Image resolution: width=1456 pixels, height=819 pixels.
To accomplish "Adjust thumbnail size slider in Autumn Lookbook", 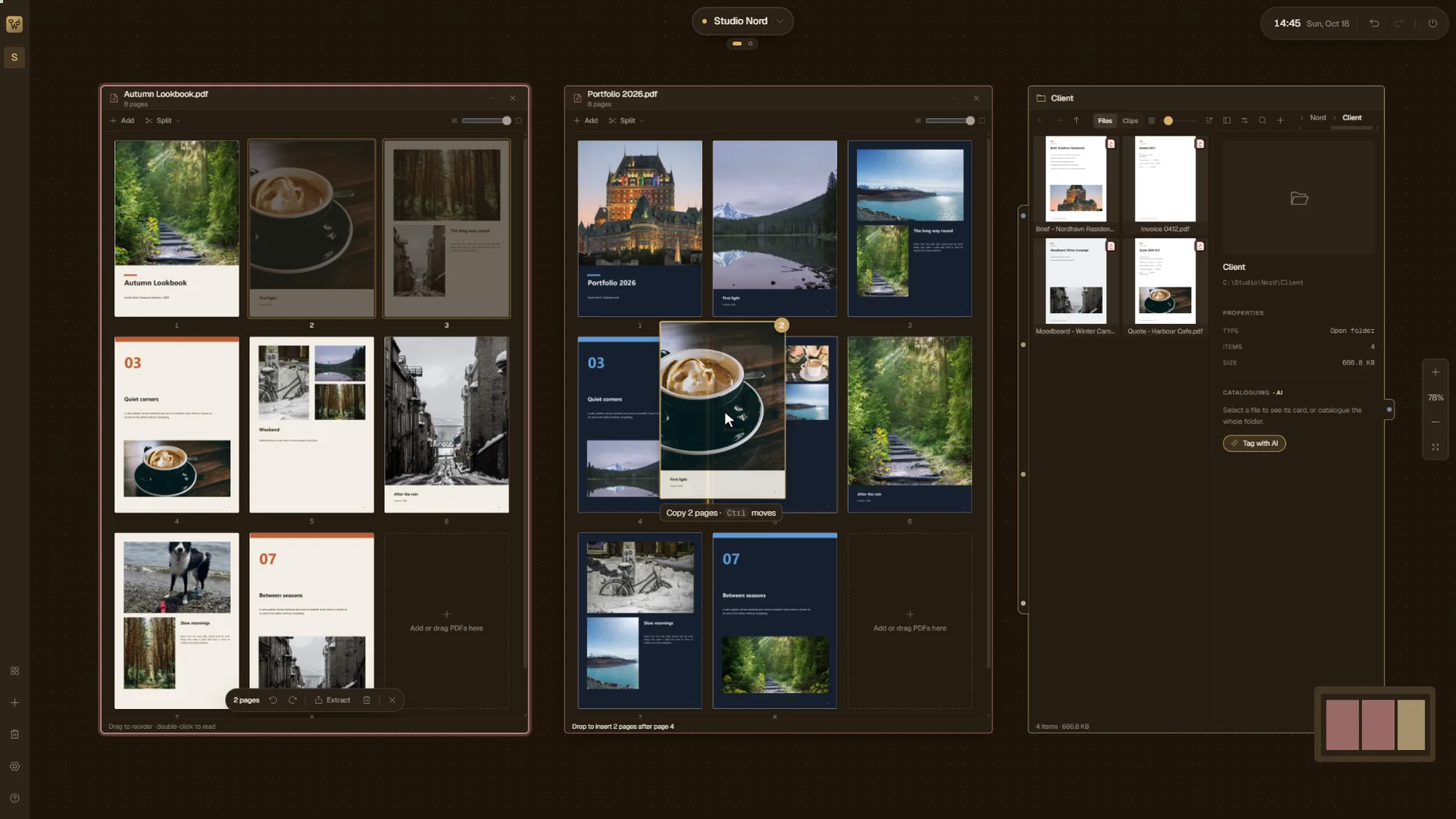I will [486, 121].
